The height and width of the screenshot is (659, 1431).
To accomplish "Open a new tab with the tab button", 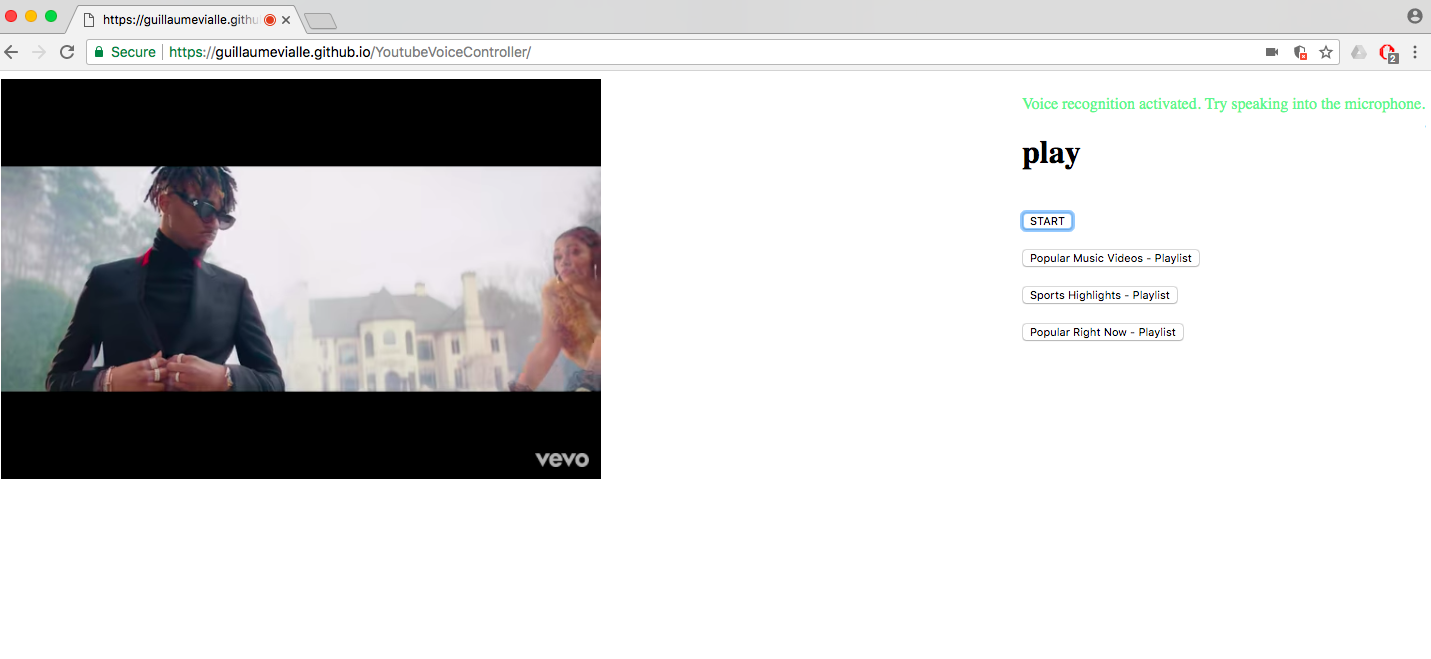I will click(320, 21).
